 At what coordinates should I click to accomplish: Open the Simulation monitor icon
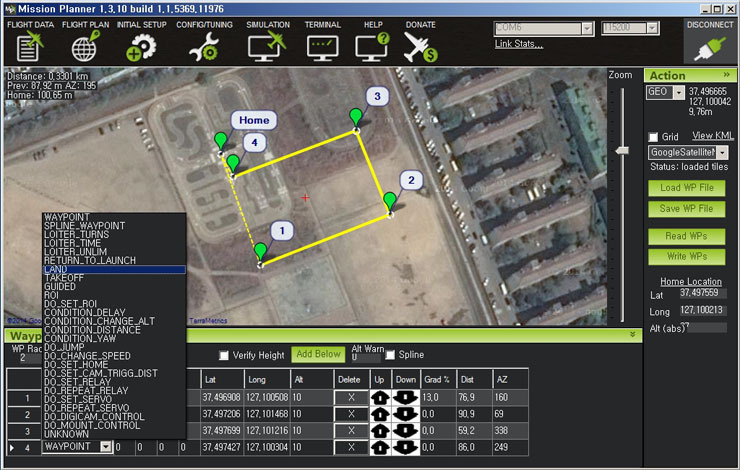267,46
